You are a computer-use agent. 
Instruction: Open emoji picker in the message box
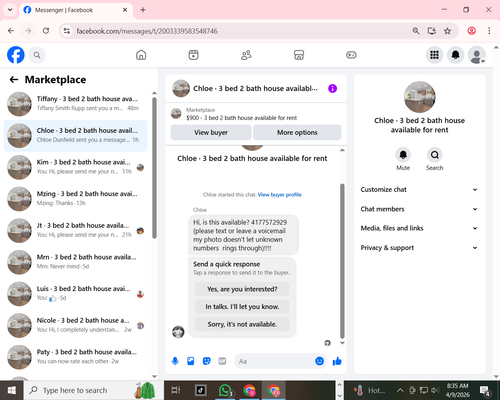pyautogui.click(x=319, y=361)
